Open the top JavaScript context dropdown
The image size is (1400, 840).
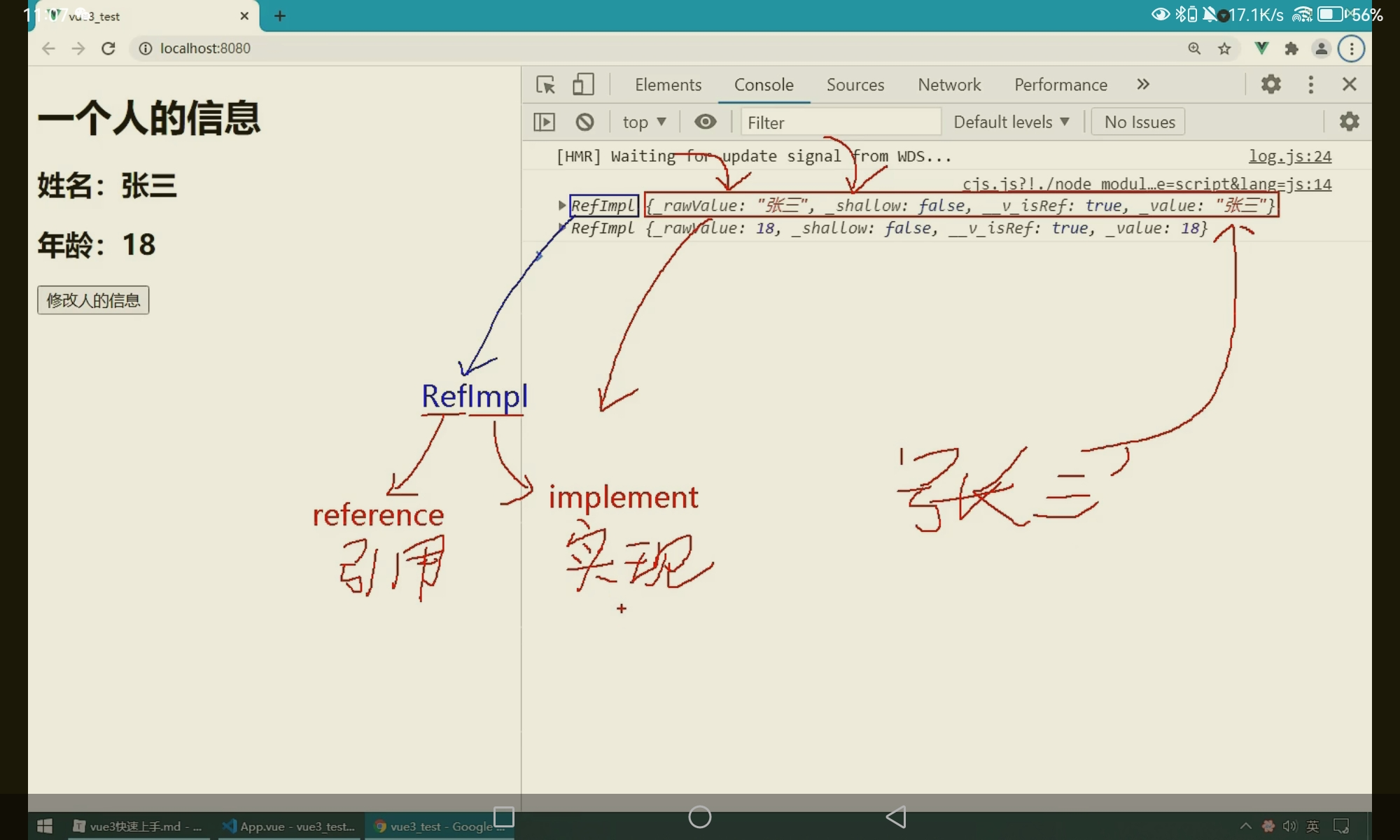click(x=644, y=122)
